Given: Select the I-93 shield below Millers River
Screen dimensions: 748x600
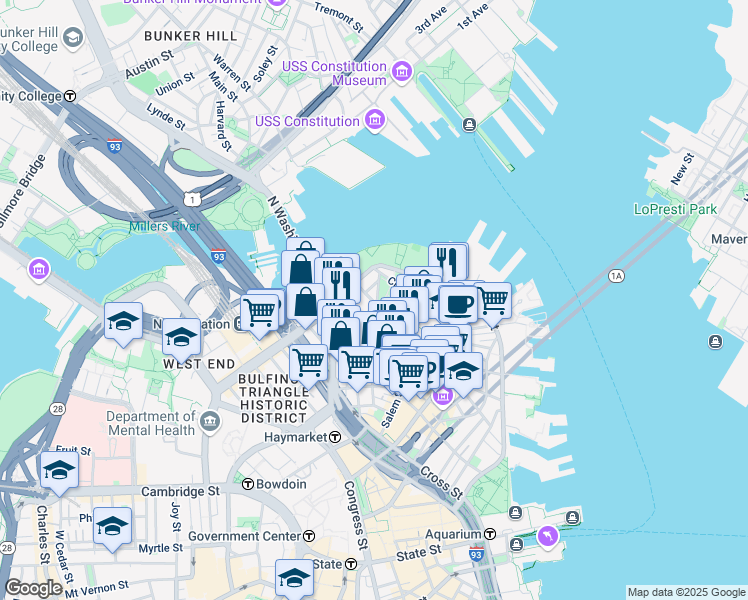Looking at the screenshot, I should (218, 256).
